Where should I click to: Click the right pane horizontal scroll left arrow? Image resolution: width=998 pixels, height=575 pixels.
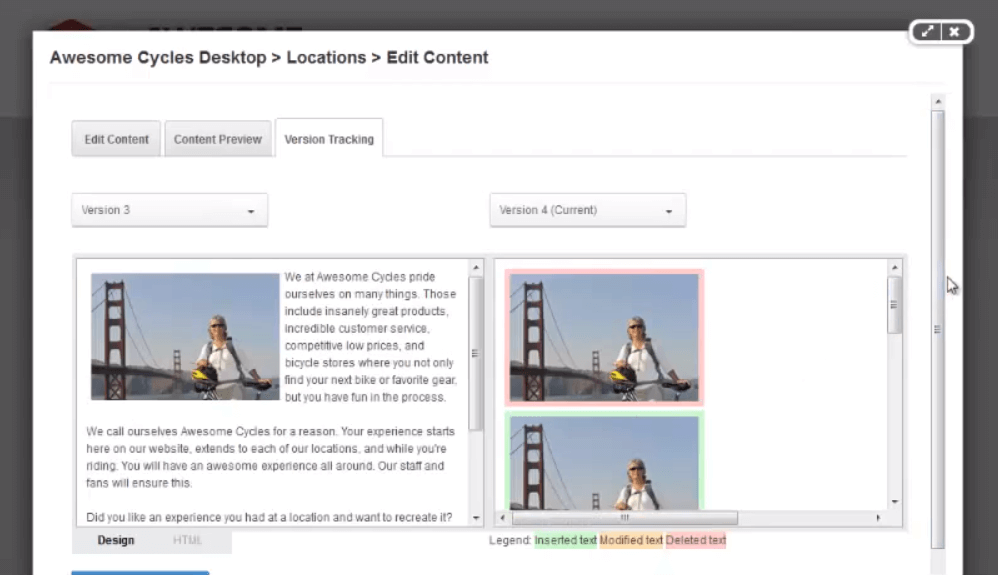click(502, 518)
